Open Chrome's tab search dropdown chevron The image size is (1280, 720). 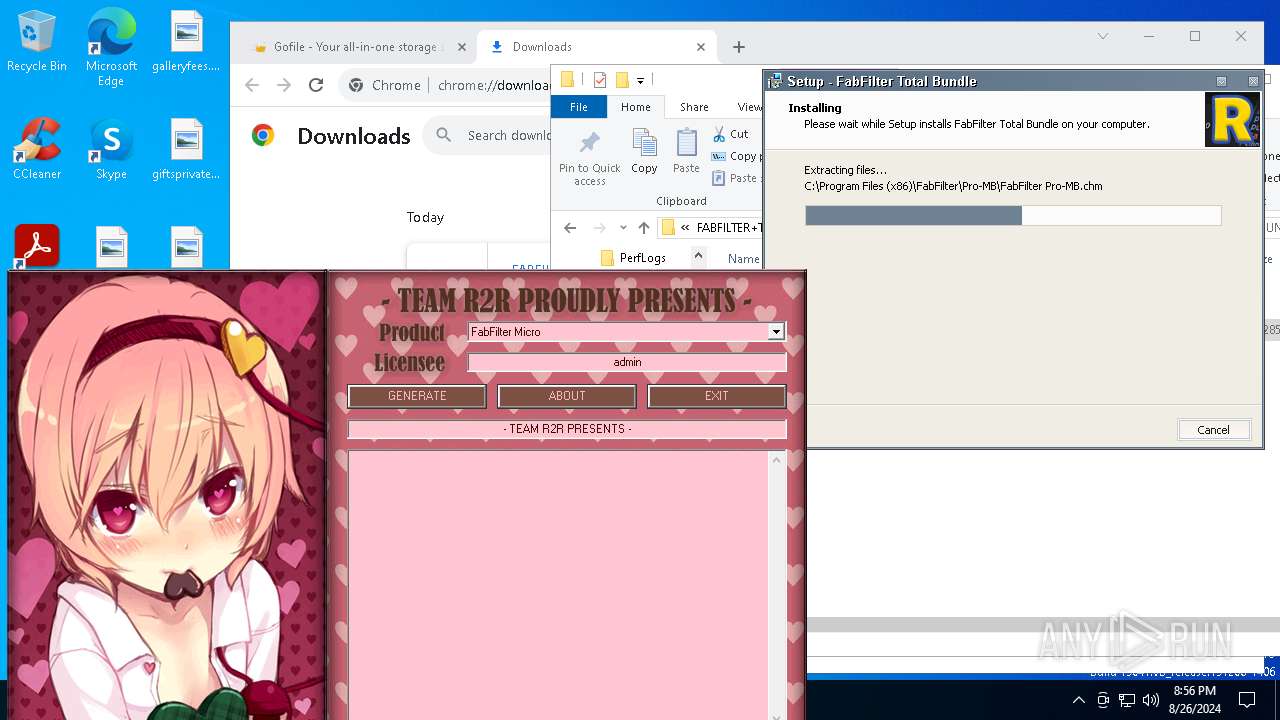[1103, 36]
